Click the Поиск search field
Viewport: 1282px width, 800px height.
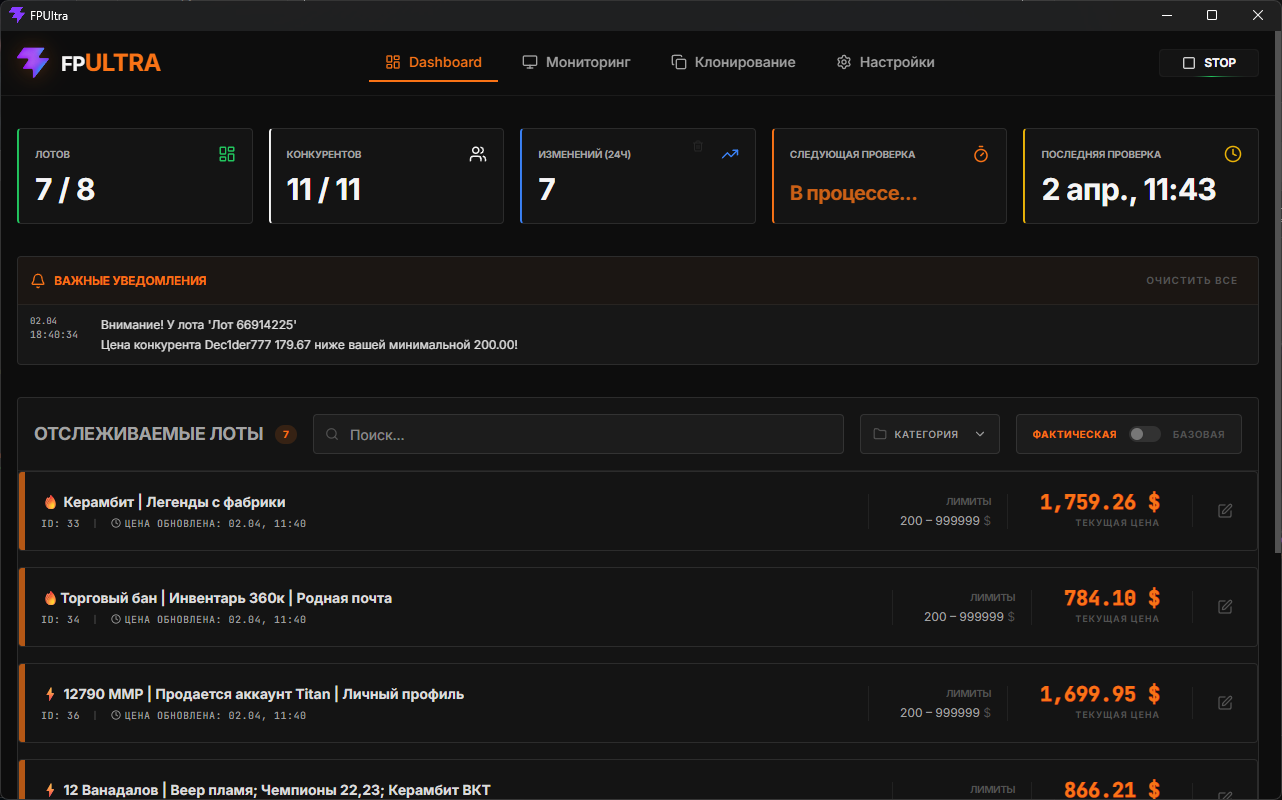(578, 435)
